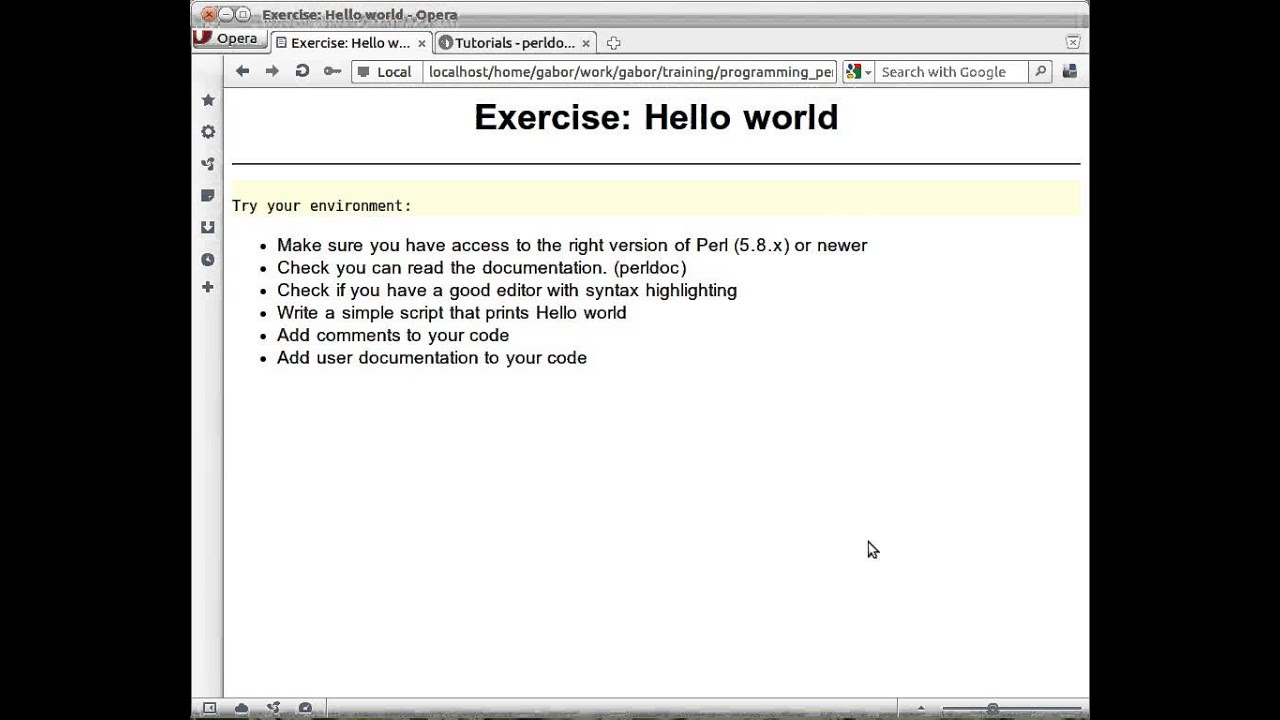Open the Unite sharing panel

coord(208,164)
